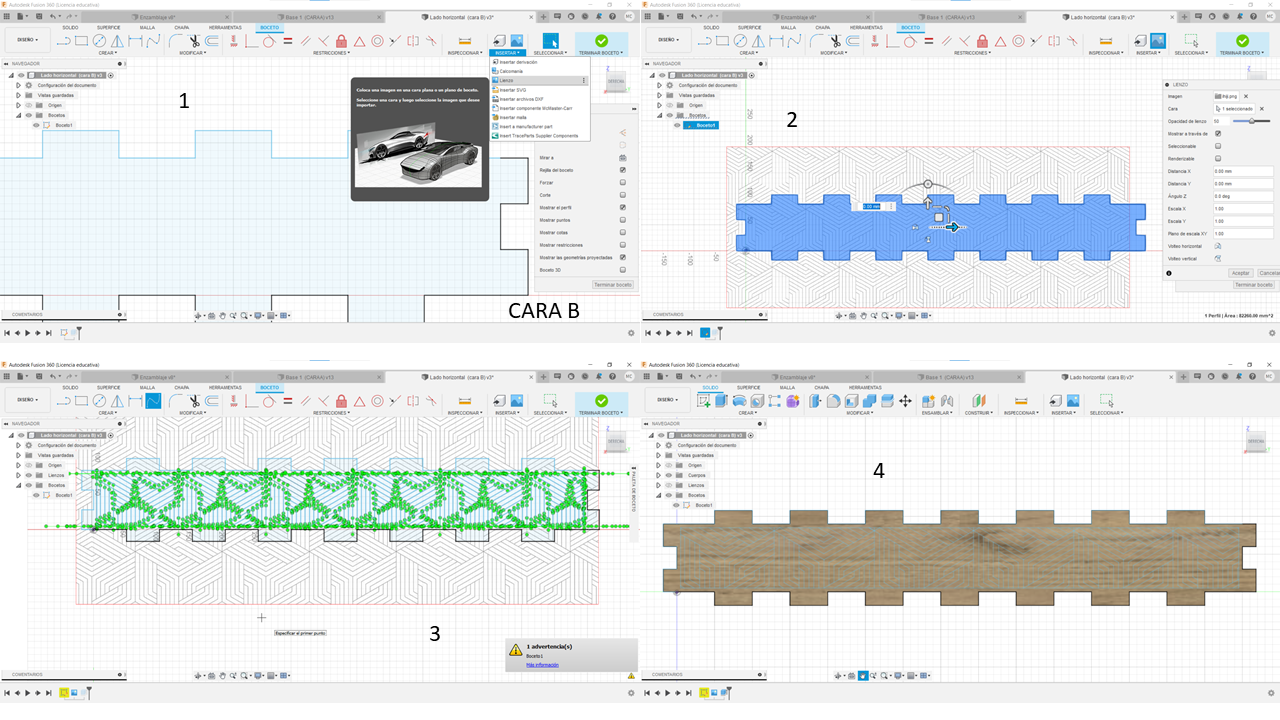Select the Fillet sketch tool in panel 1
The image size is (1280, 720).
point(176,40)
